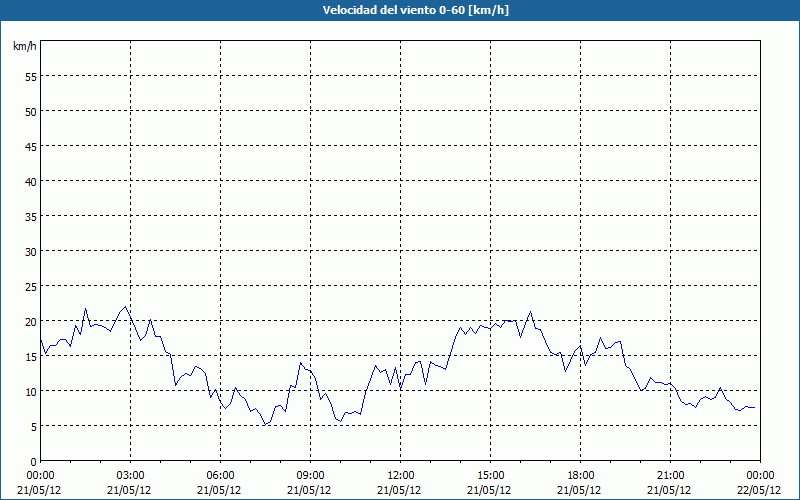Viewport: 800px width, 500px height.
Task: Click the 21:00 time label on the x-axis
Action: [x=670, y=476]
